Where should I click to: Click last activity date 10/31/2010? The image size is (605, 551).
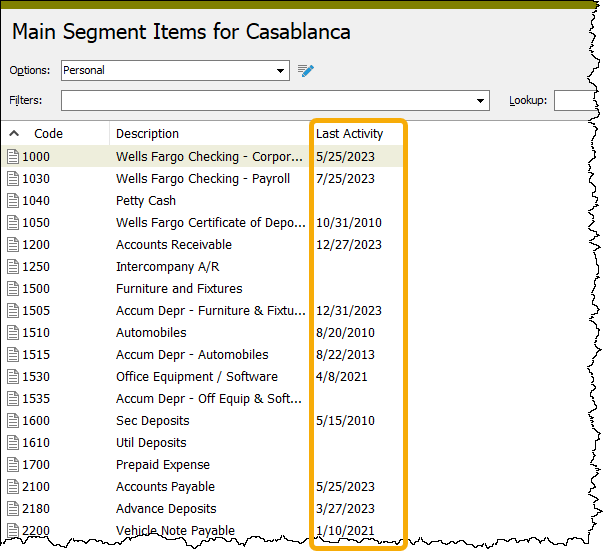[x=349, y=223]
